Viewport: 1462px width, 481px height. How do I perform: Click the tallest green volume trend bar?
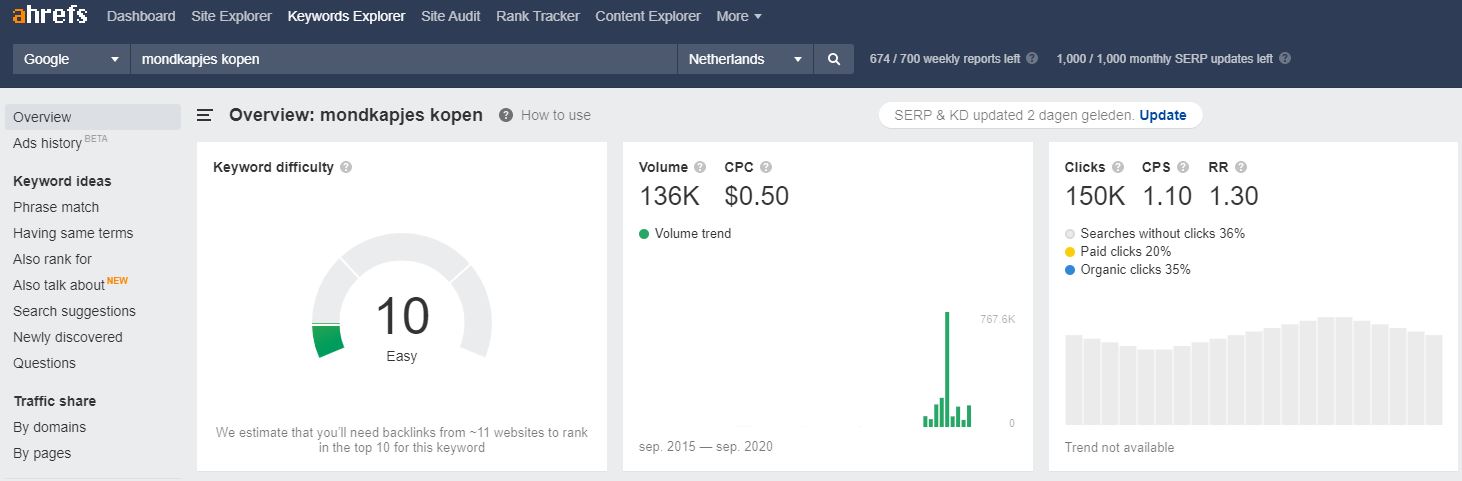click(946, 370)
